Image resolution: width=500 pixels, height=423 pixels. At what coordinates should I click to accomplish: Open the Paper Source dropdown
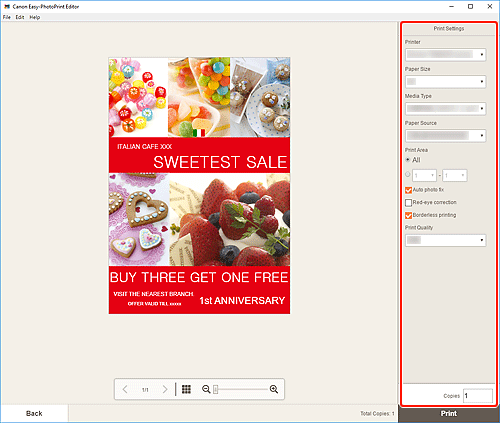point(446,135)
